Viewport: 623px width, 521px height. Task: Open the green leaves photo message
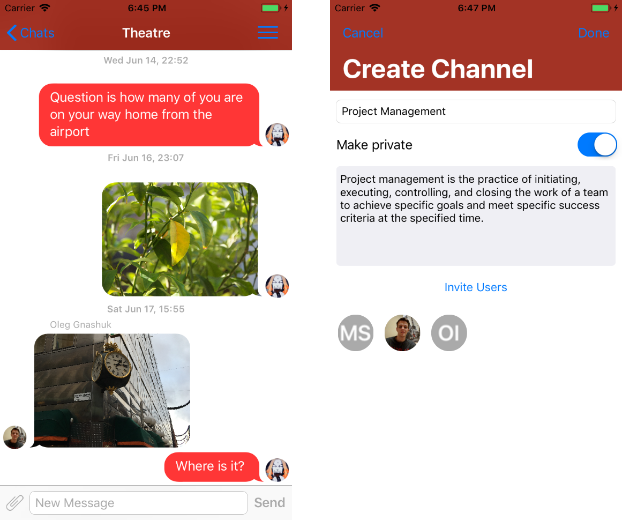click(x=180, y=239)
